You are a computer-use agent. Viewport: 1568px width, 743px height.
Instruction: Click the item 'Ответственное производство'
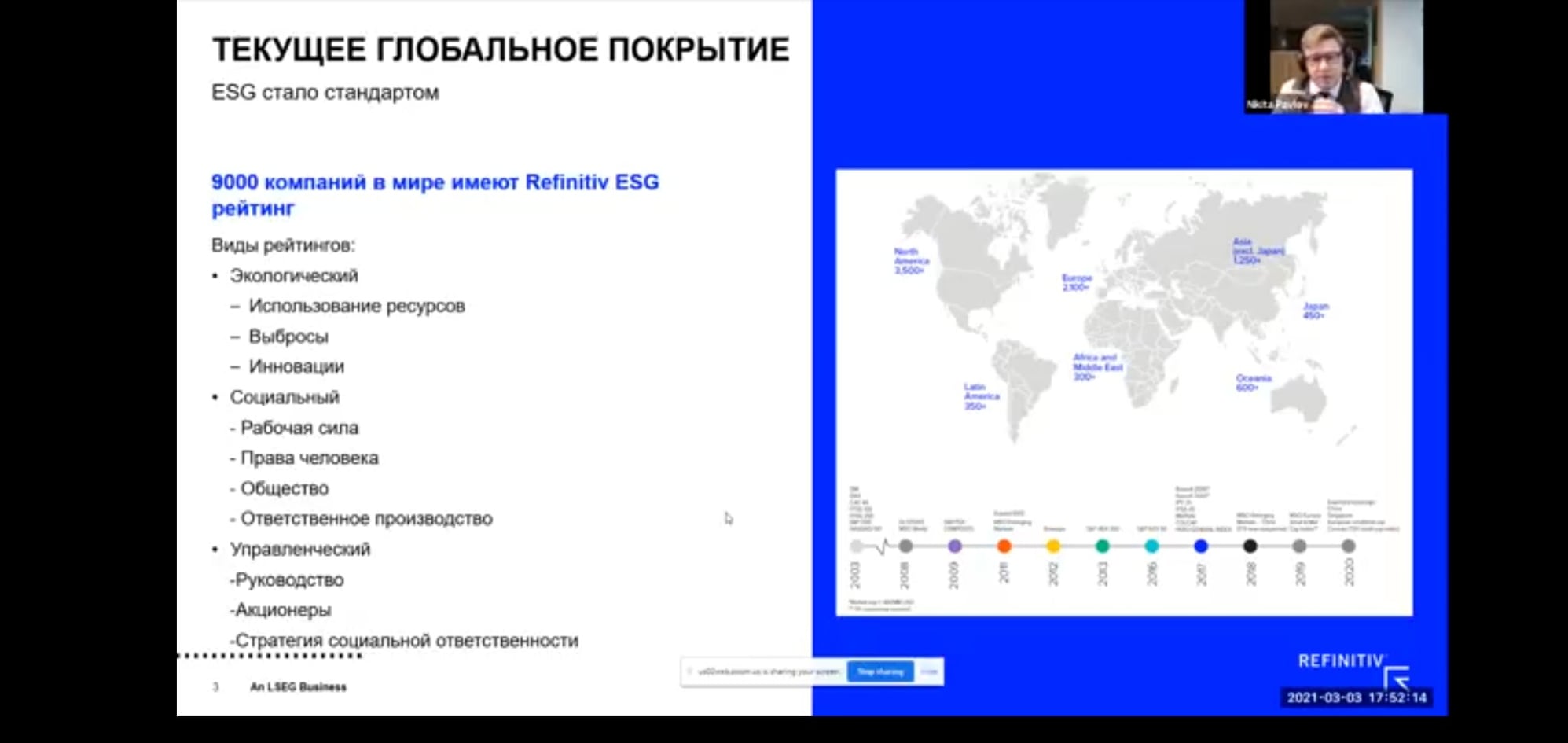pos(366,519)
